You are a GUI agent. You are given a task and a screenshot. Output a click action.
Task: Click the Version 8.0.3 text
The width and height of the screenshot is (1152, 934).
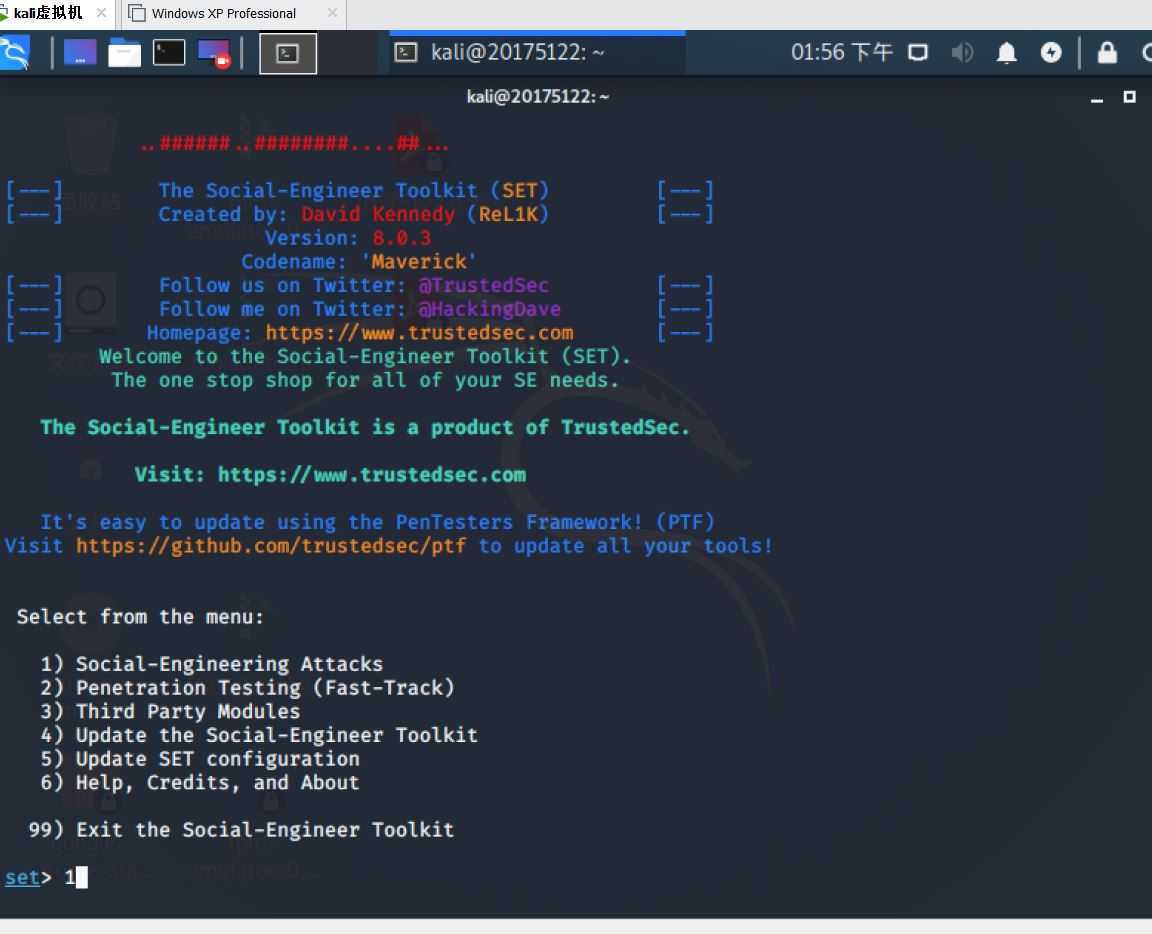coord(348,238)
